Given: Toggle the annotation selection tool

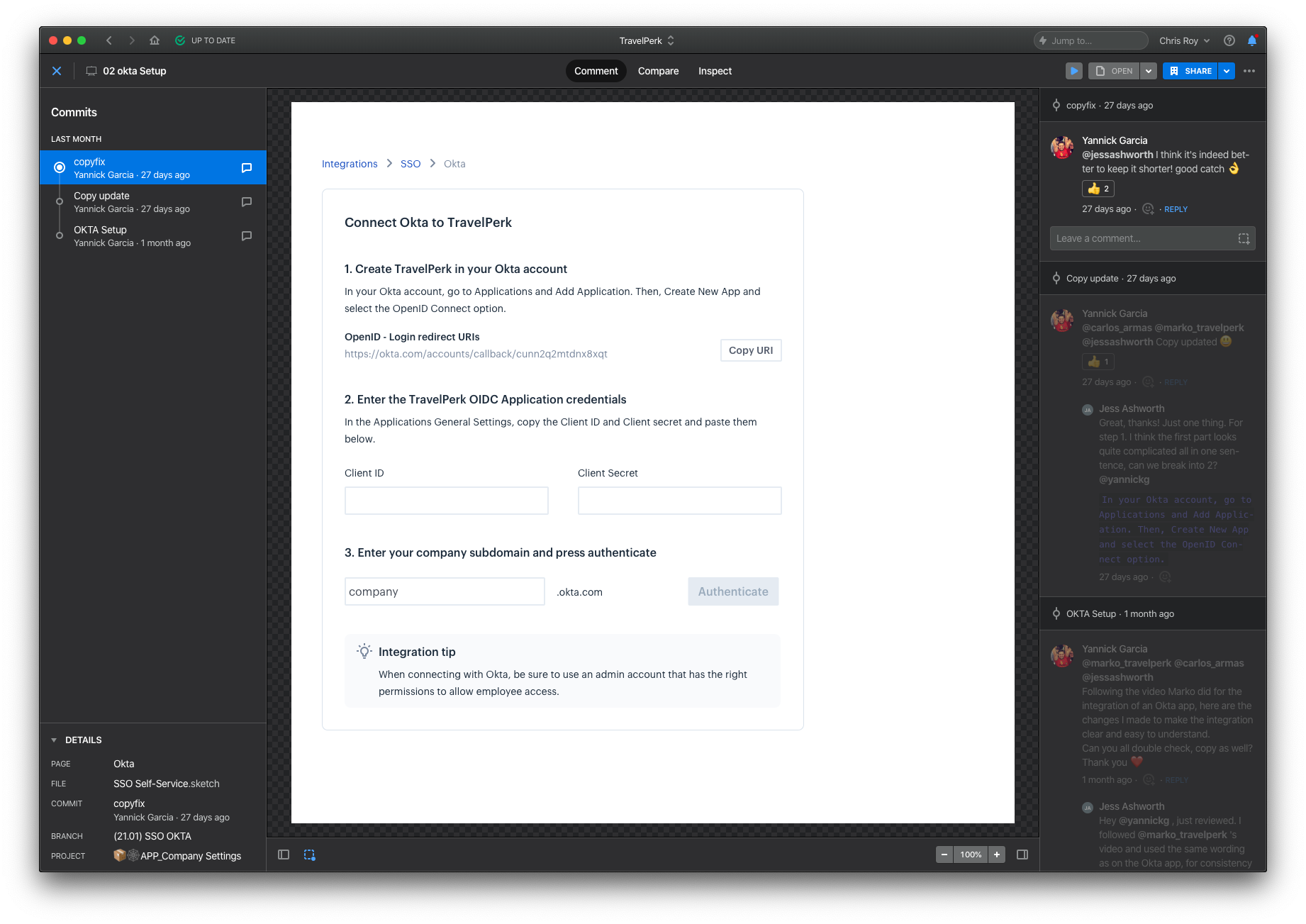Looking at the screenshot, I should [x=310, y=855].
